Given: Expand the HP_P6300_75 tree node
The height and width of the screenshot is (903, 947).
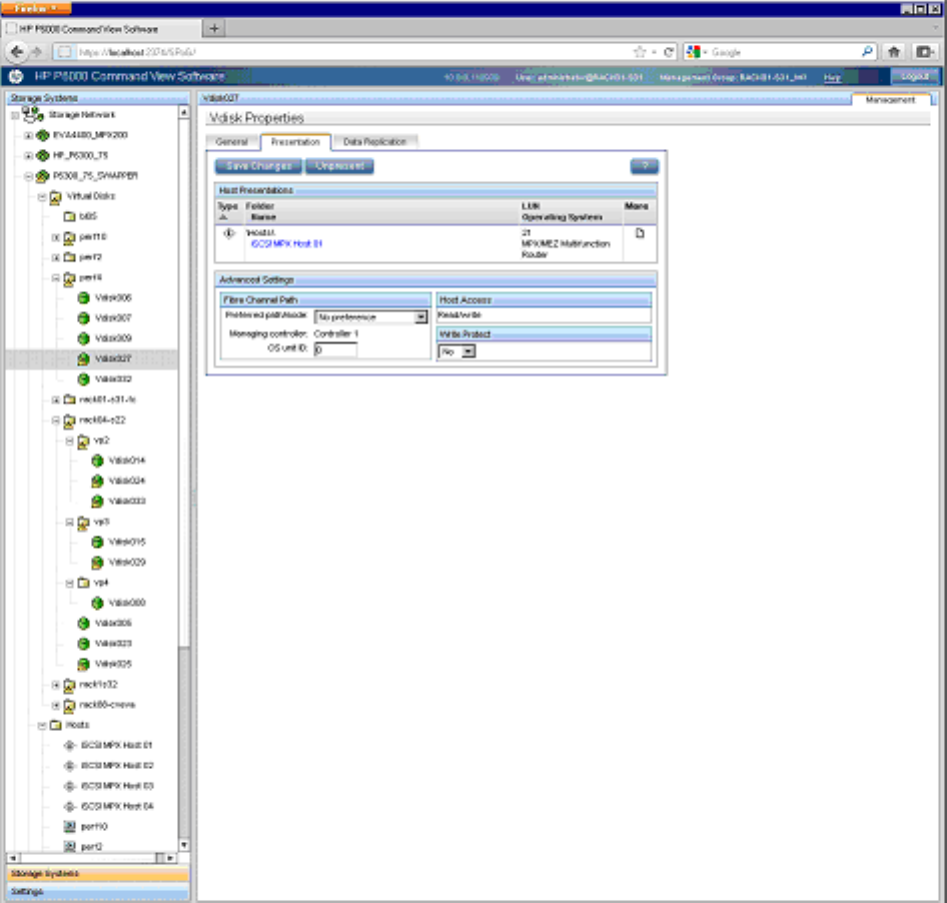Looking at the screenshot, I should [28, 156].
